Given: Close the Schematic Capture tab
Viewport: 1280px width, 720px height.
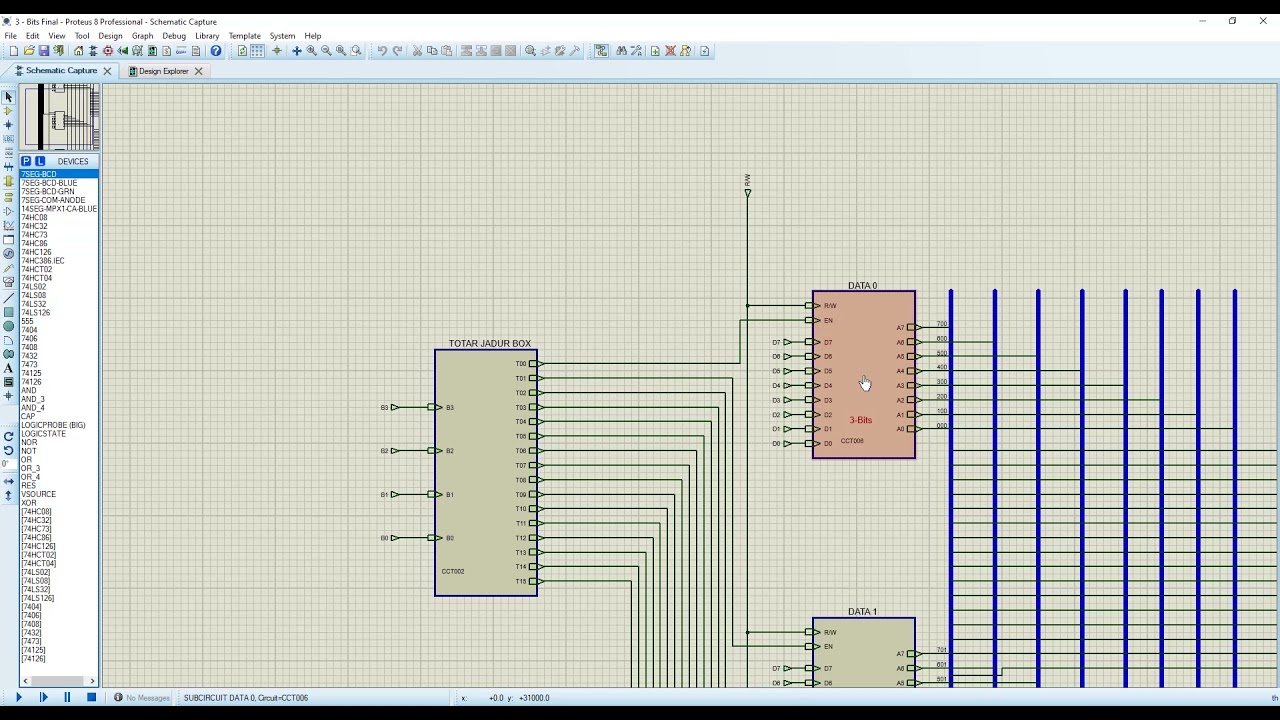Looking at the screenshot, I should 107,71.
